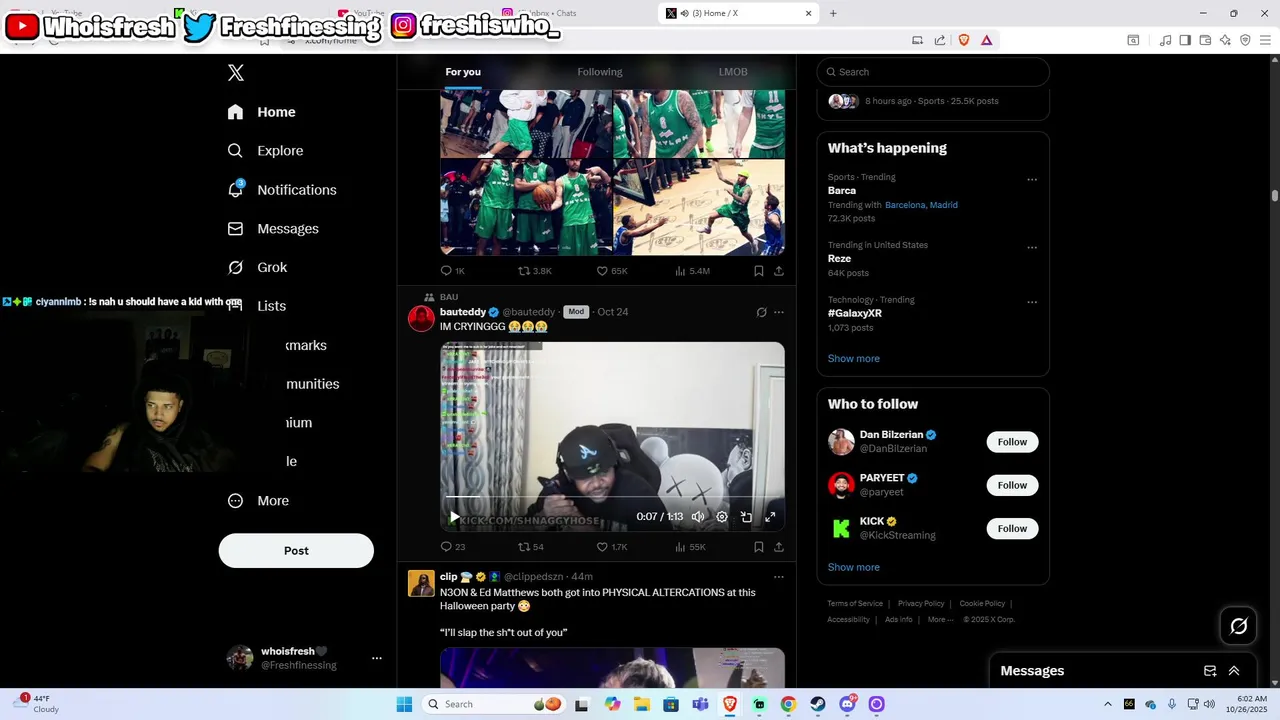Seek the video progress bar
Screen dimensions: 1280x720
point(612,497)
